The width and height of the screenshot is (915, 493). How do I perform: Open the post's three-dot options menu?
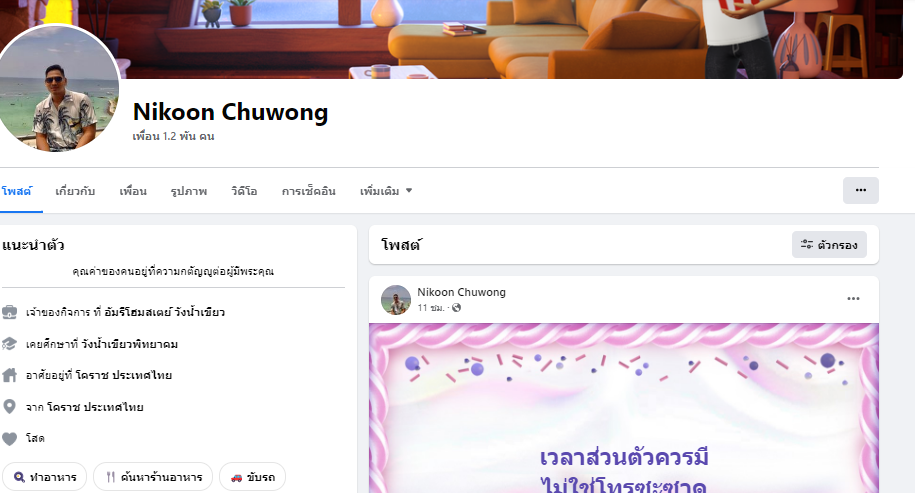(853, 299)
